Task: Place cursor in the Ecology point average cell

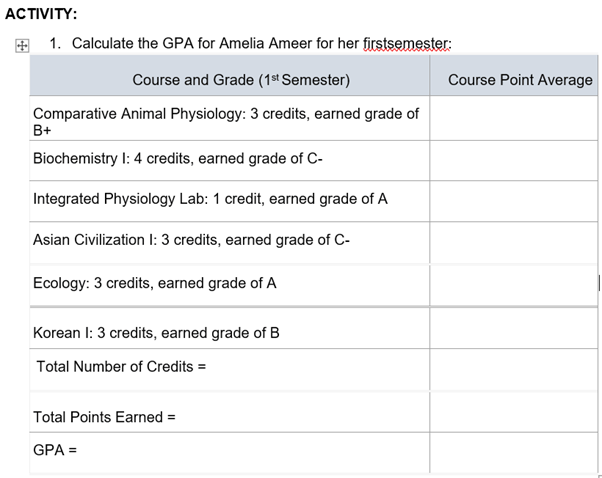Action: click(513, 283)
